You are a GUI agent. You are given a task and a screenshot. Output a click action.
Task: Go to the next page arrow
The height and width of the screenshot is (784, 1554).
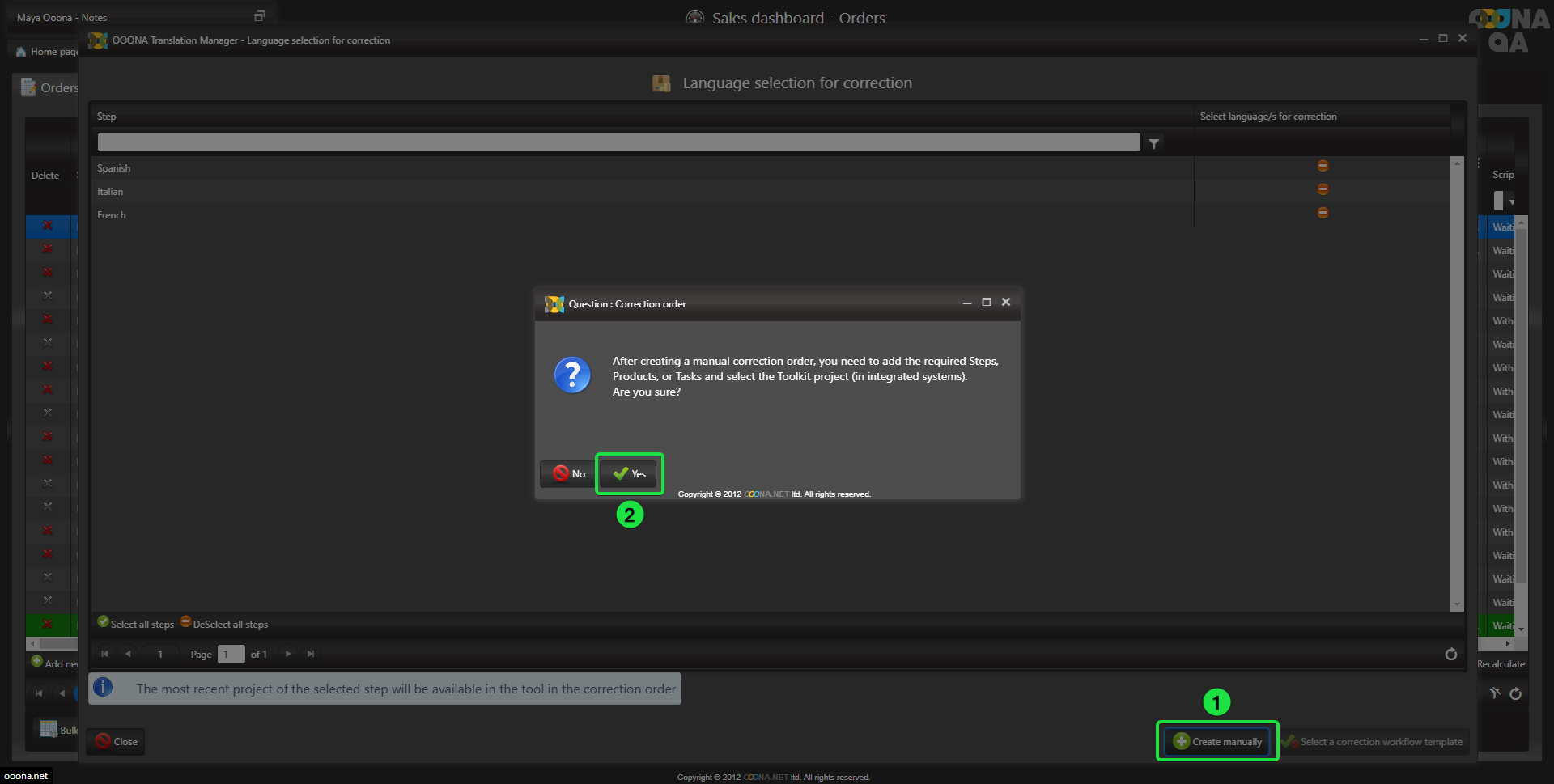288,654
